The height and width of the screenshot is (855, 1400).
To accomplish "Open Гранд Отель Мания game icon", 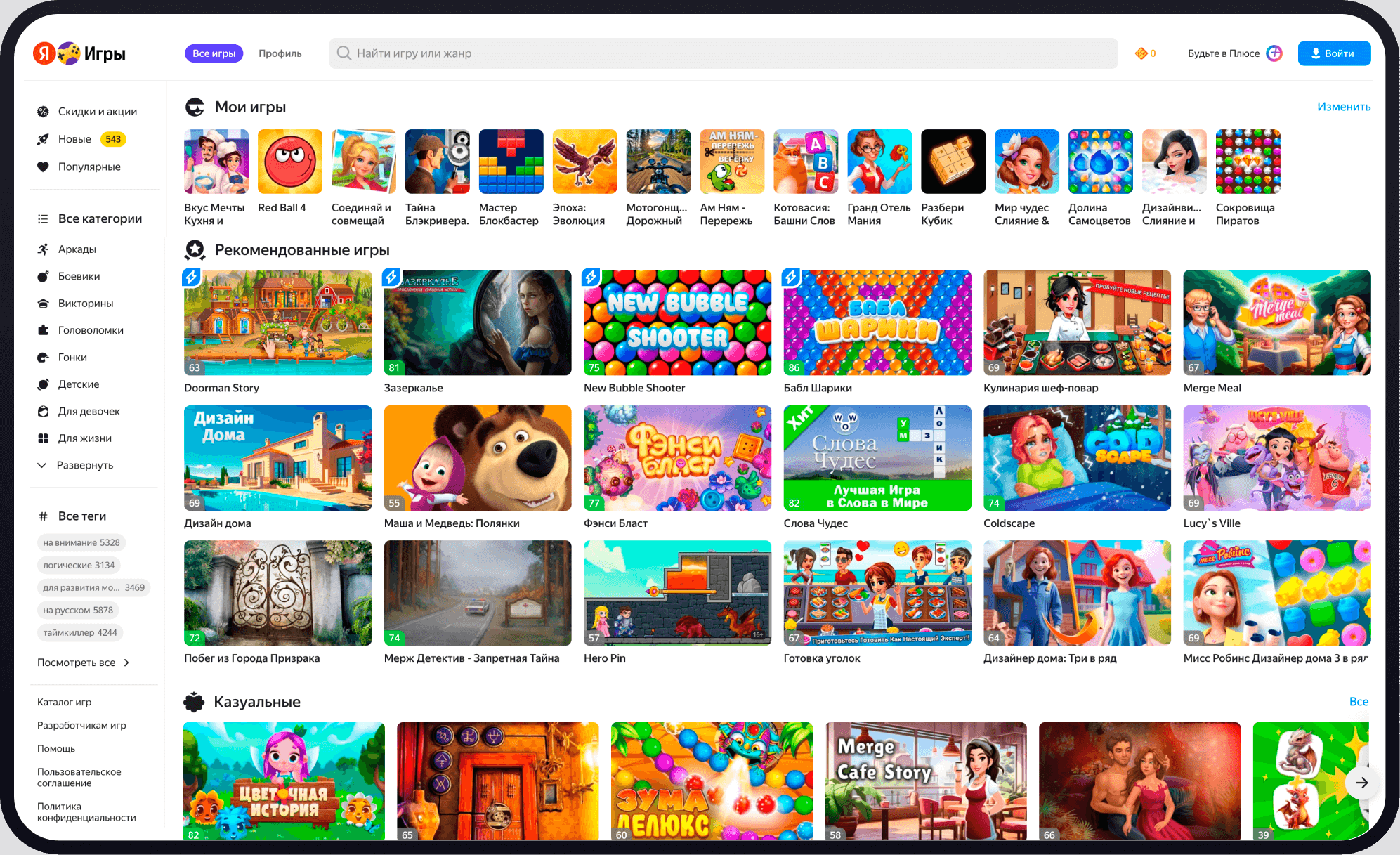I will [879, 162].
